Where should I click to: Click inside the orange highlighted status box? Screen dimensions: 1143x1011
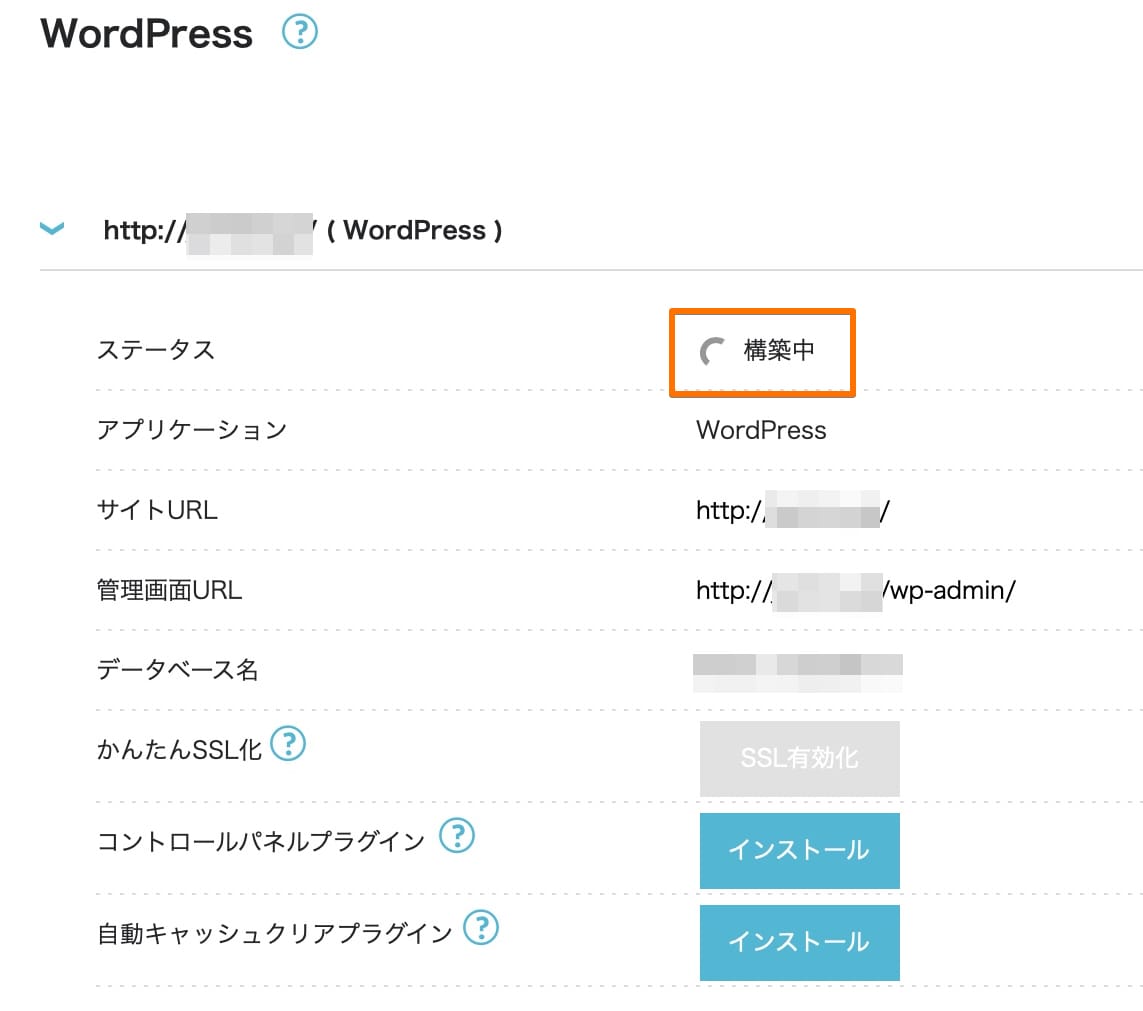[x=762, y=352]
